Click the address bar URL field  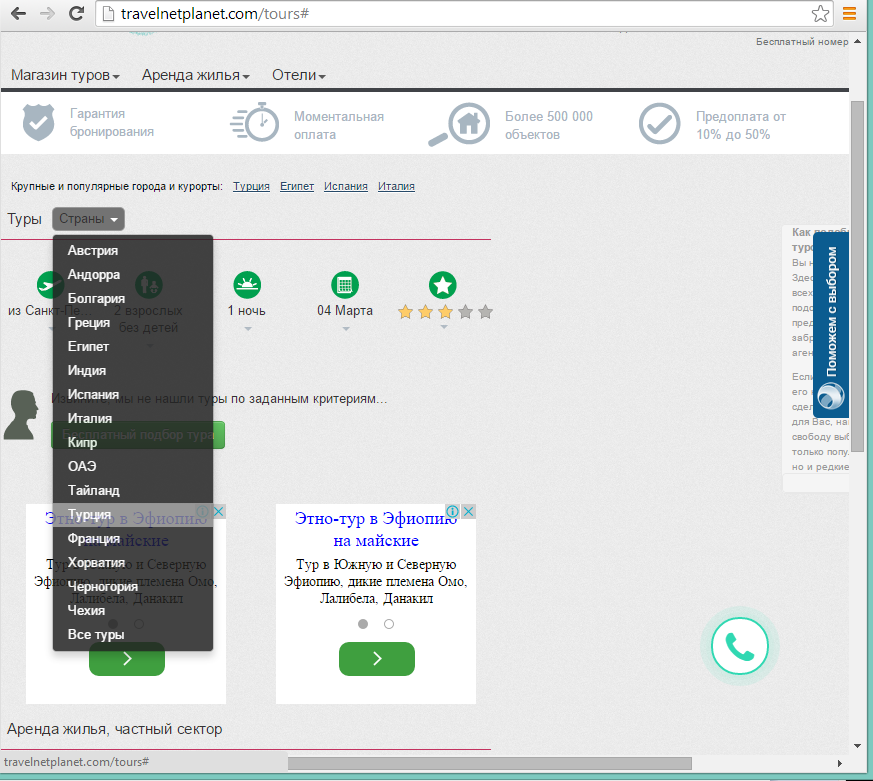[x=450, y=14]
